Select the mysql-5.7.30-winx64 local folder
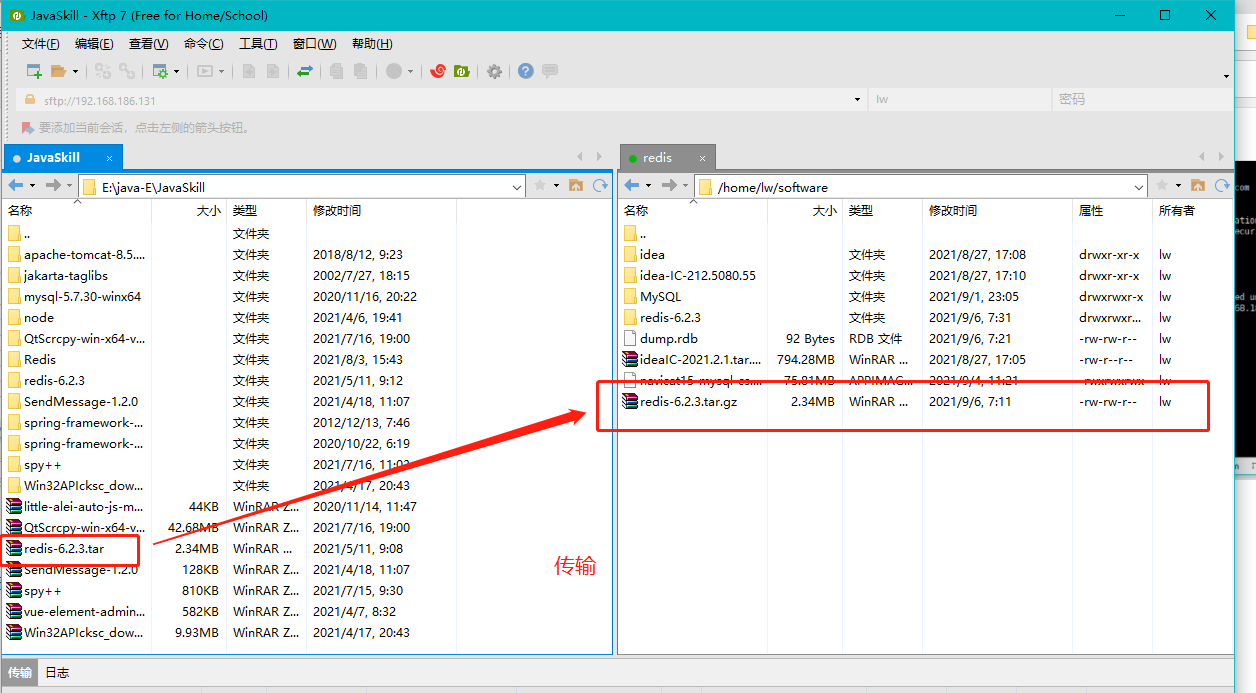This screenshot has height=693, width=1256. [x=82, y=297]
